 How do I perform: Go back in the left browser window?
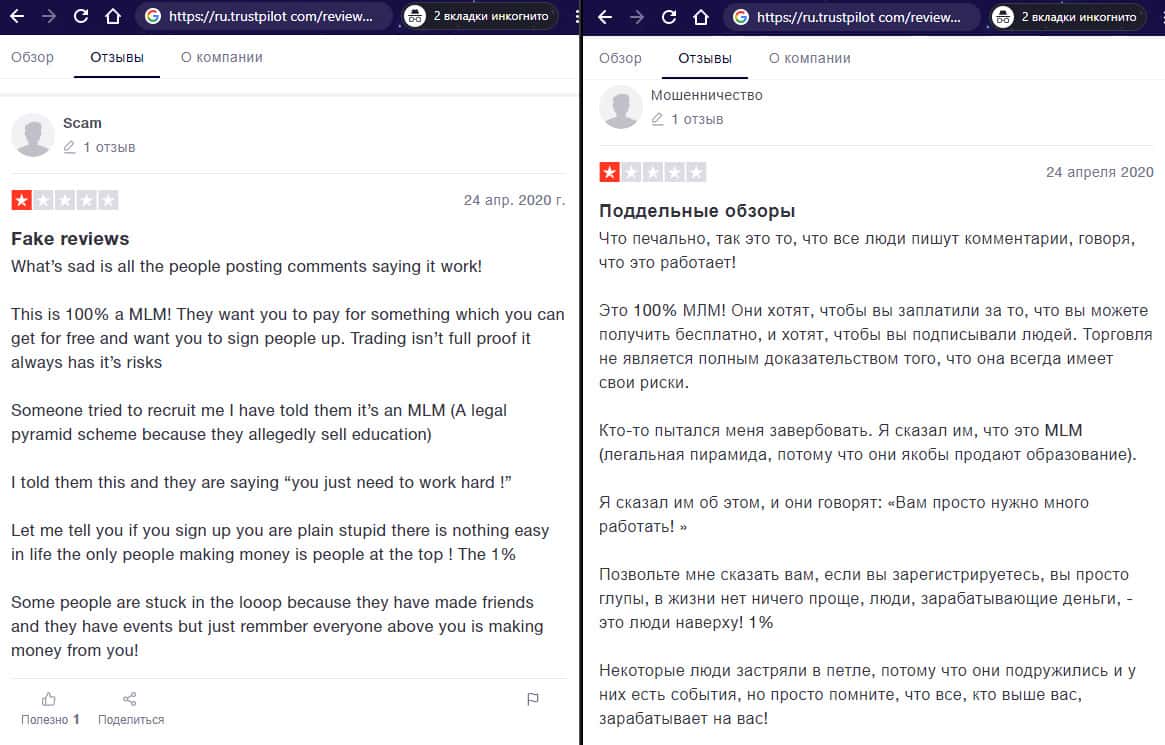pyautogui.click(x=18, y=16)
